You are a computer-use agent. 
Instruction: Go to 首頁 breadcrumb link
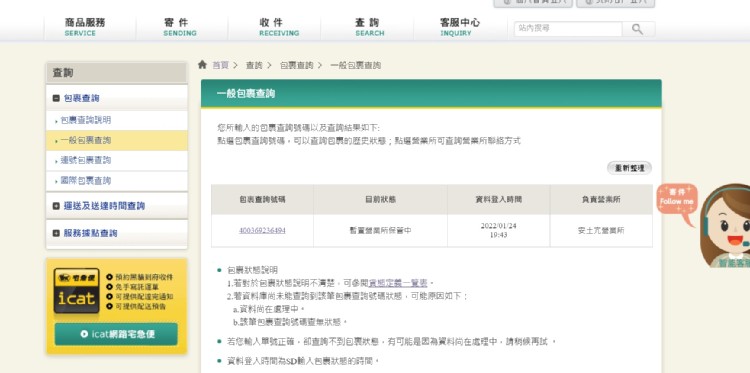click(220, 66)
